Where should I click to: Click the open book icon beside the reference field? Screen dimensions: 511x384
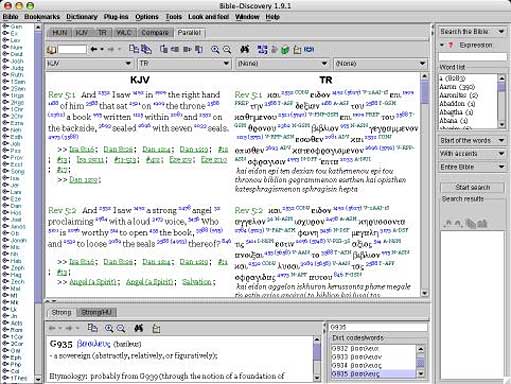click(51, 50)
